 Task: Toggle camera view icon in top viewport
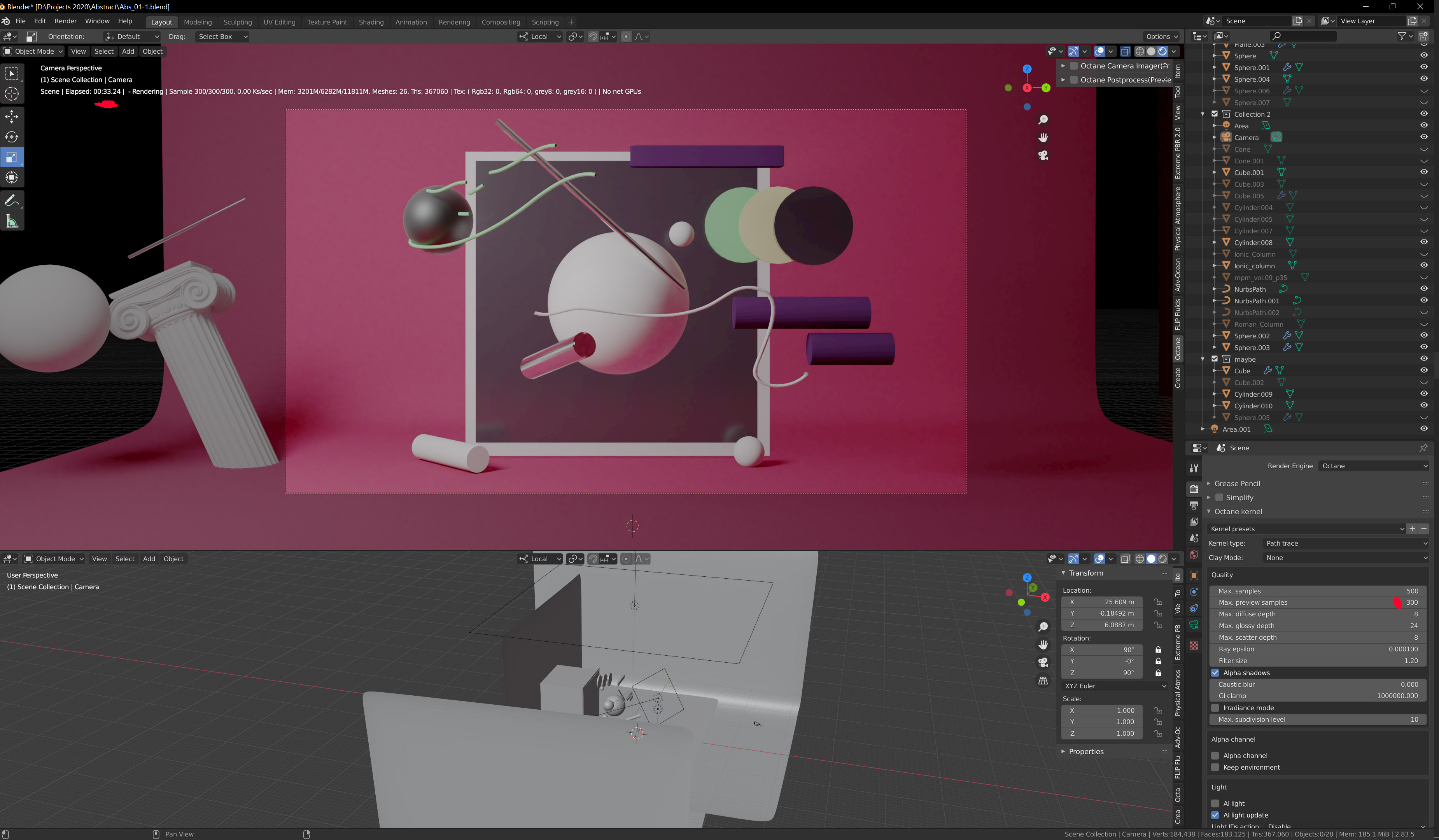pyautogui.click(x=1043, y=155)
